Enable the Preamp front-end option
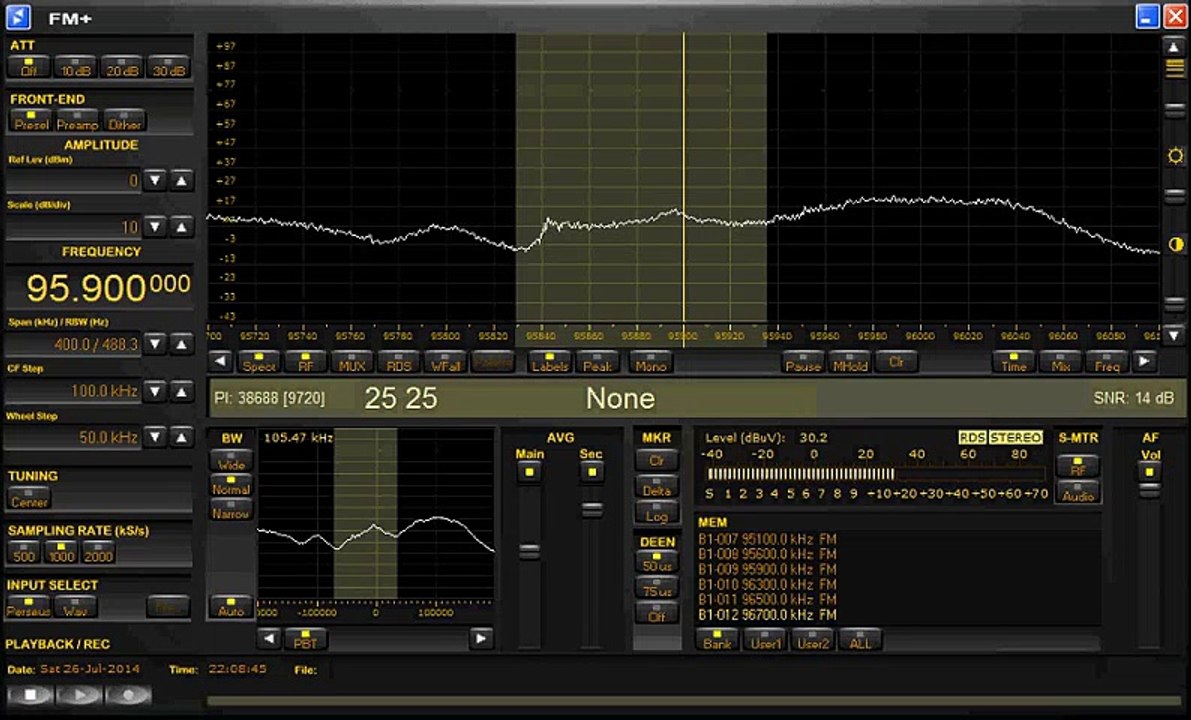Image resolution: width=1191 pixels, height=720 pixels. click(77, 120)
